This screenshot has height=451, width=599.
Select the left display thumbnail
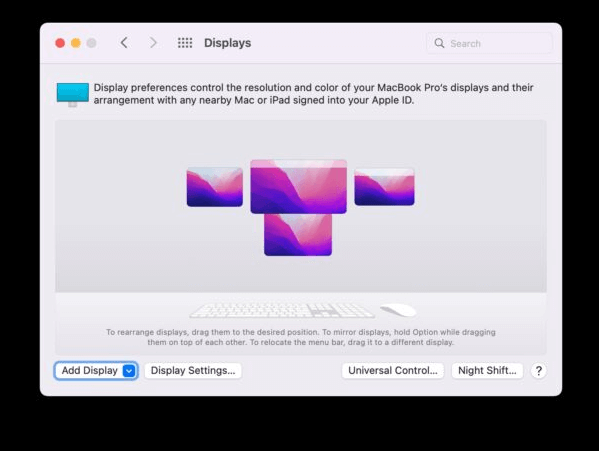215,187
